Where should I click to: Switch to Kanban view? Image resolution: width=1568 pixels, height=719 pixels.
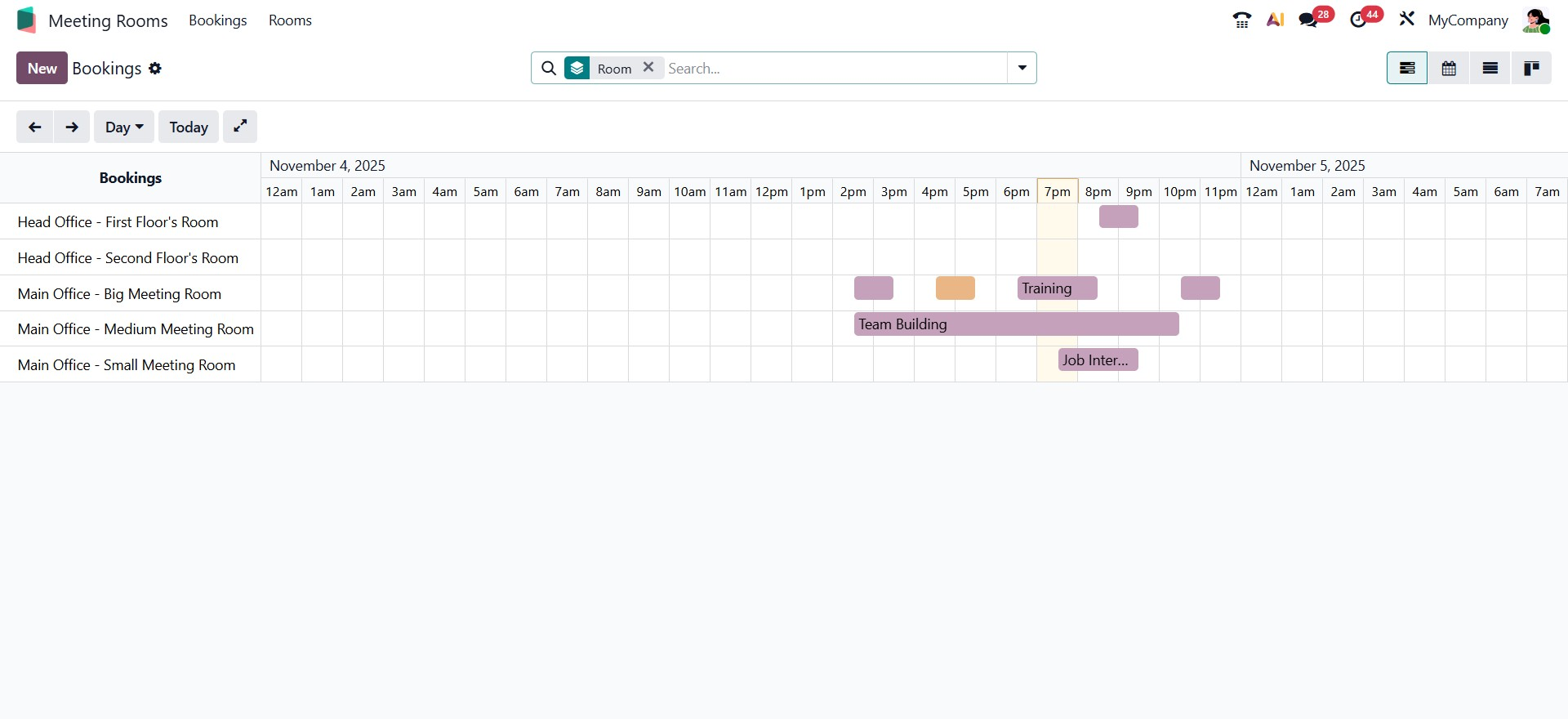tap(1531, 68)
